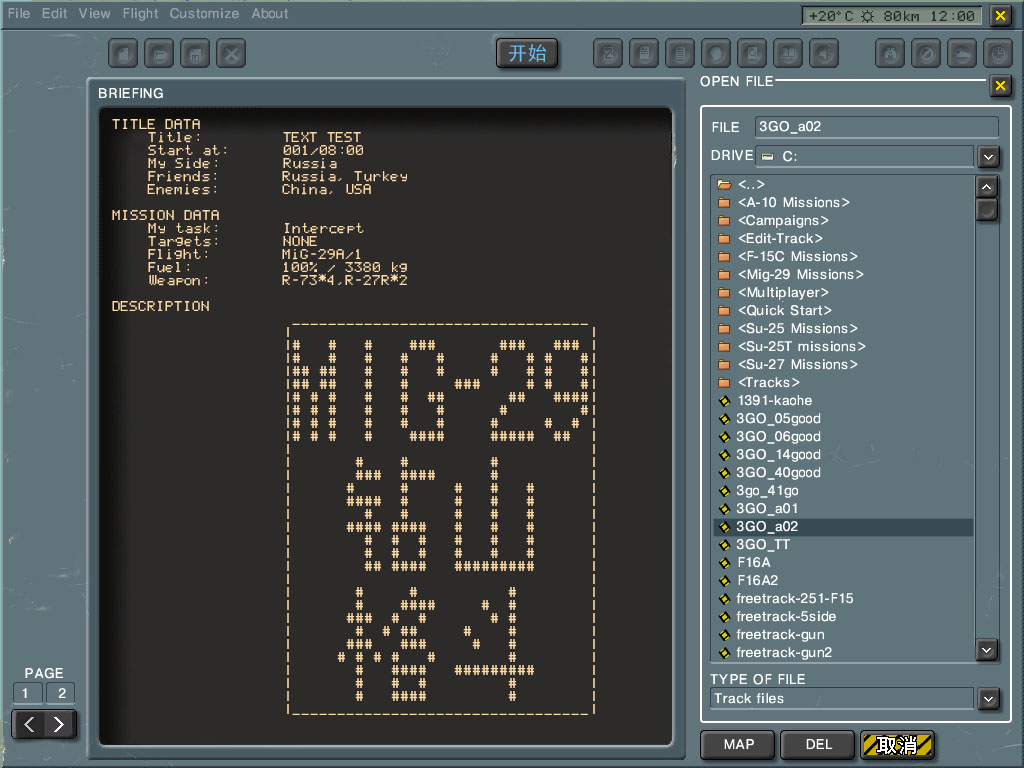This screenshot has height=768, width=1024.
Task: Click the clock toolbar icon
Action: [x=996, y=53]
